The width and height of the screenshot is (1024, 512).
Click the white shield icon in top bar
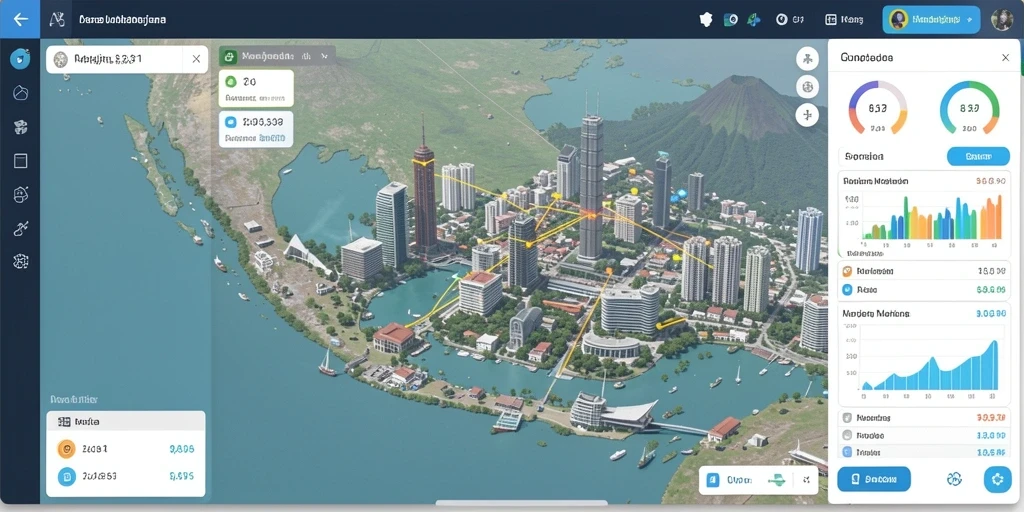pyautogui.click(x=706, y=20)
